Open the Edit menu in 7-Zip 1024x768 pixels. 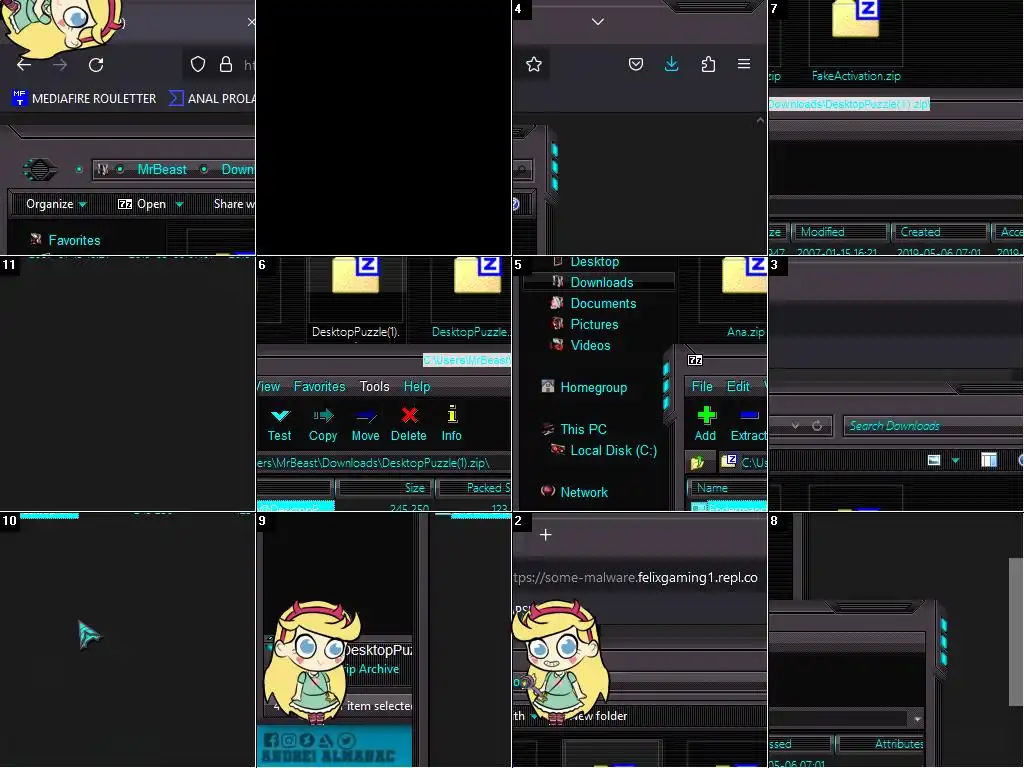point(738,387)
